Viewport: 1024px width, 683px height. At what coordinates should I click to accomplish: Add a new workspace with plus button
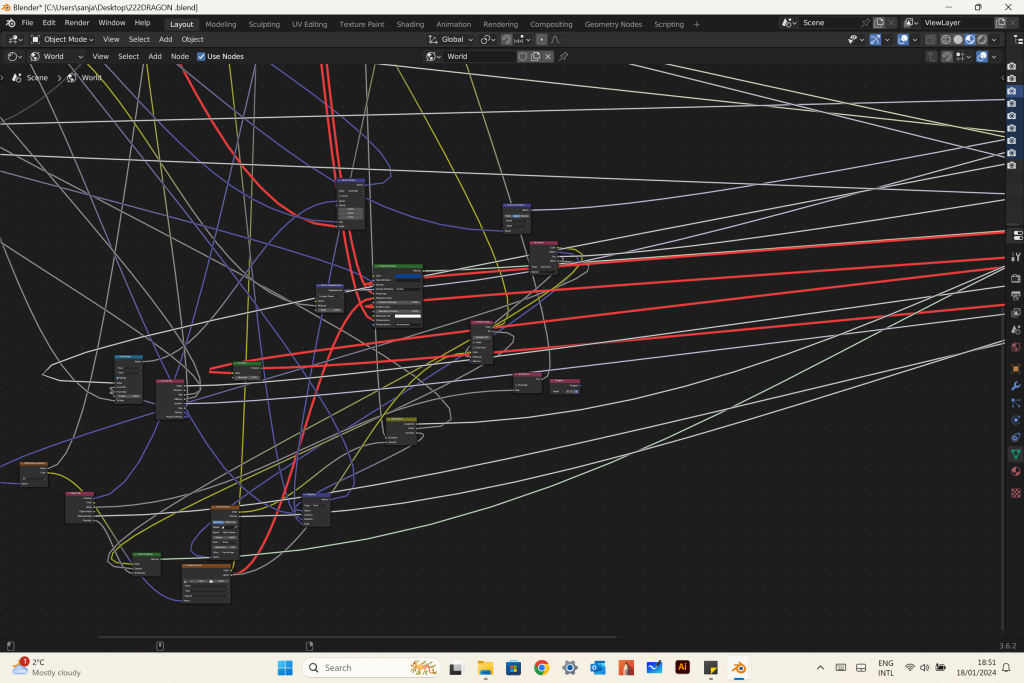(697, 24)
